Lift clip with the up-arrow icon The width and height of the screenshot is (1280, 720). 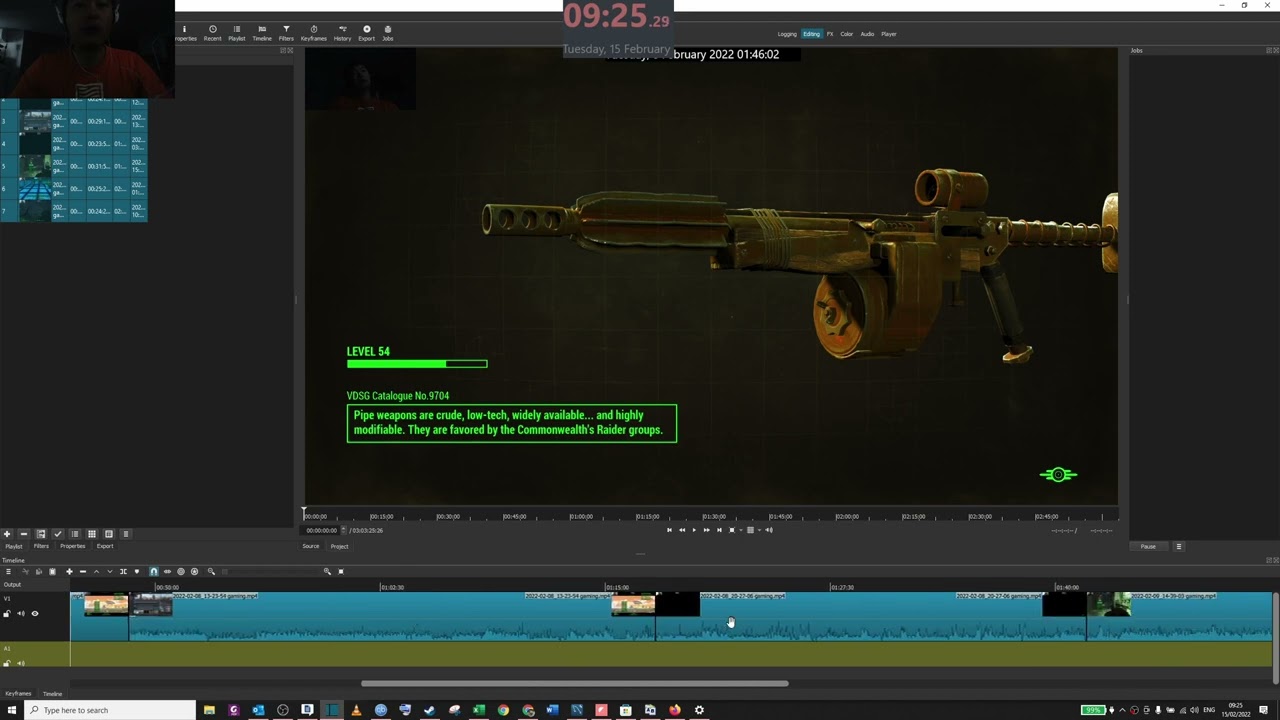click(x=96, y=571)
